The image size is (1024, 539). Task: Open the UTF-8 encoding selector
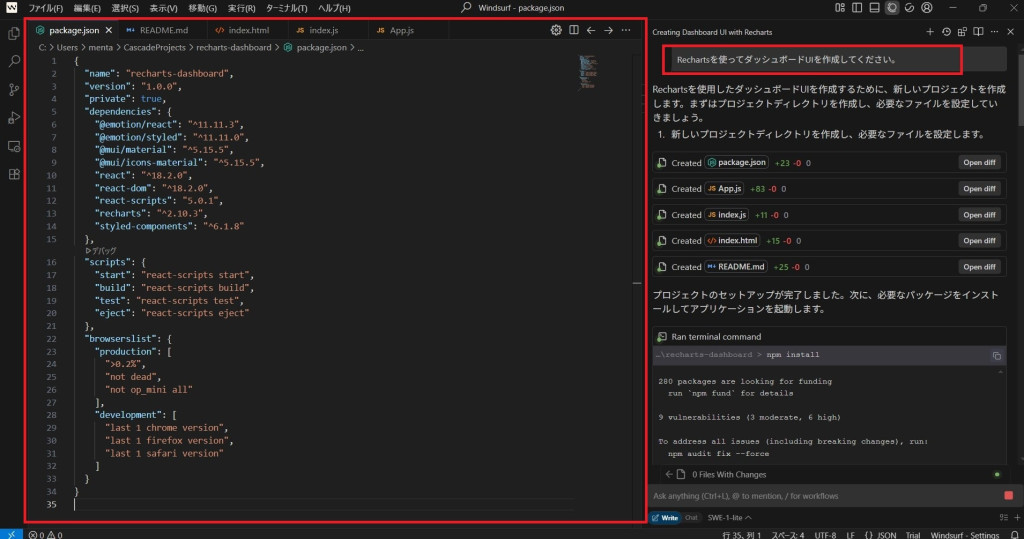pos(825,535)
